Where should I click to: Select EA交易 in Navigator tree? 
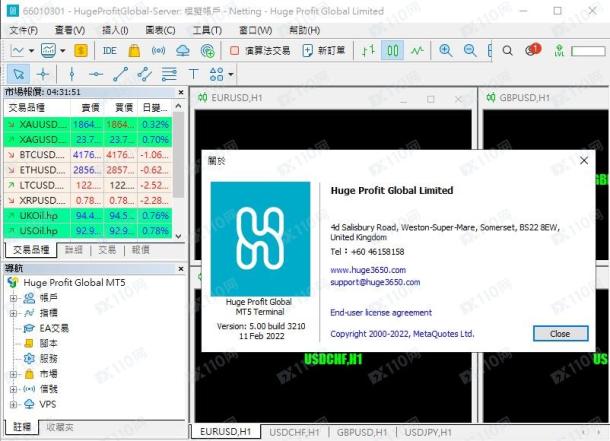click(54, 328)
